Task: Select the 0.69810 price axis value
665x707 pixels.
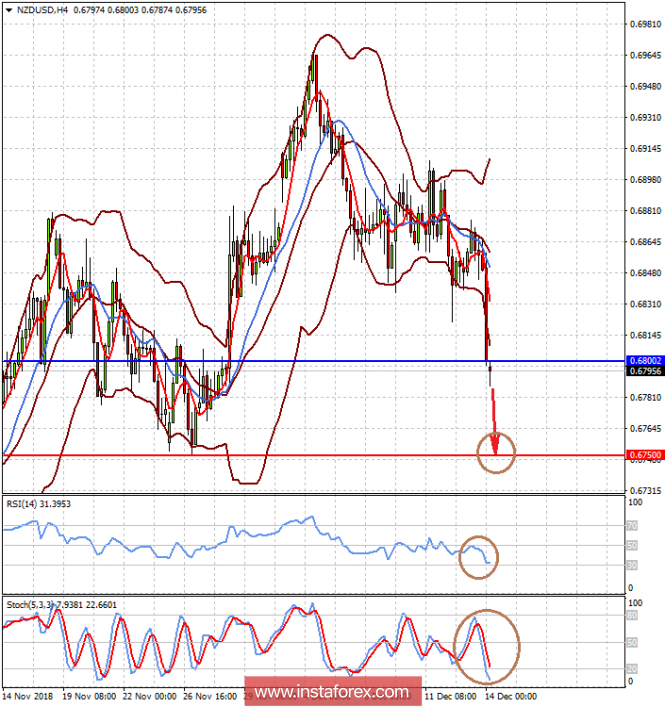Action: 646,24
